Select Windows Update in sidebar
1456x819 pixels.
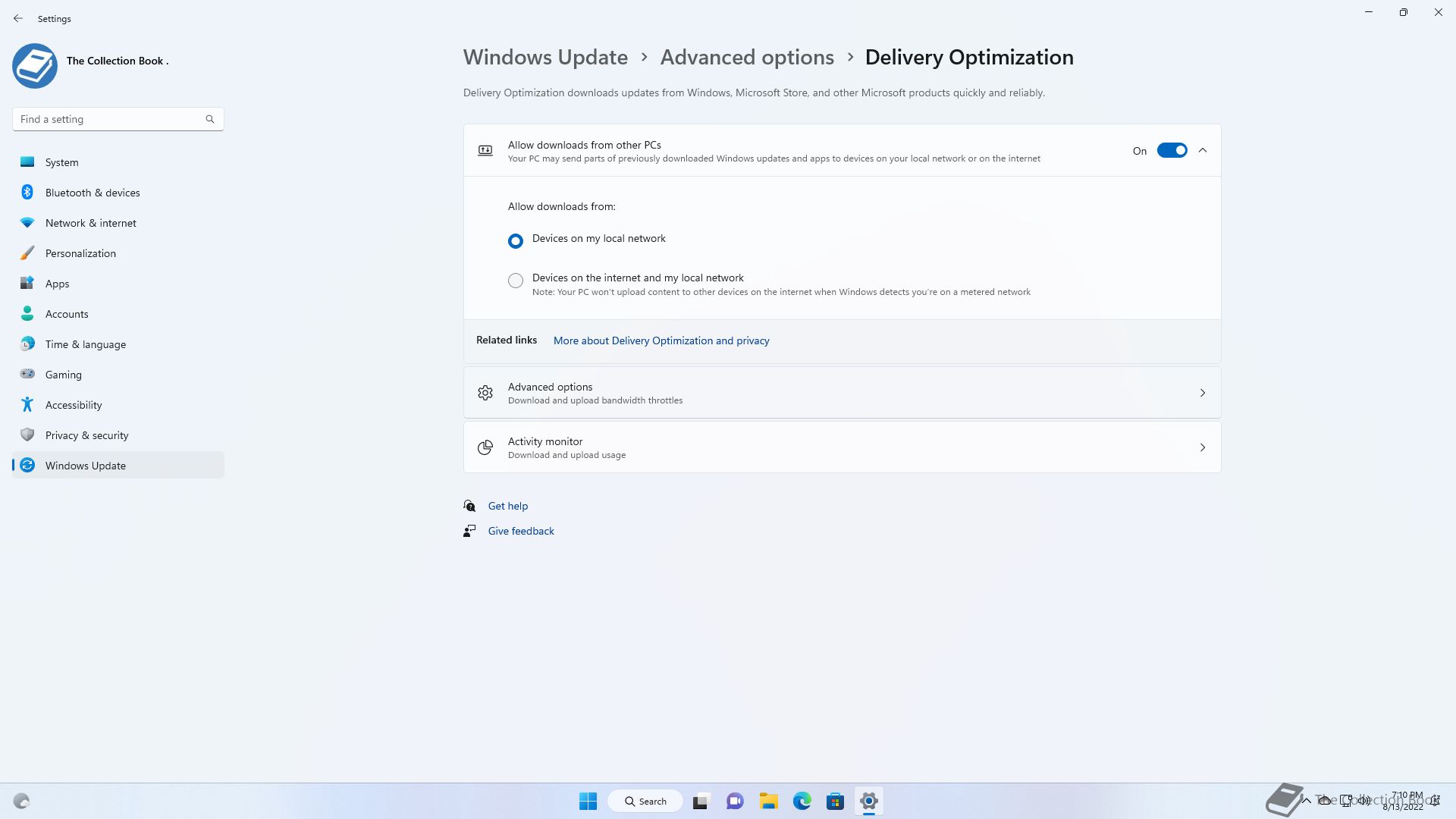coord(118,466)
